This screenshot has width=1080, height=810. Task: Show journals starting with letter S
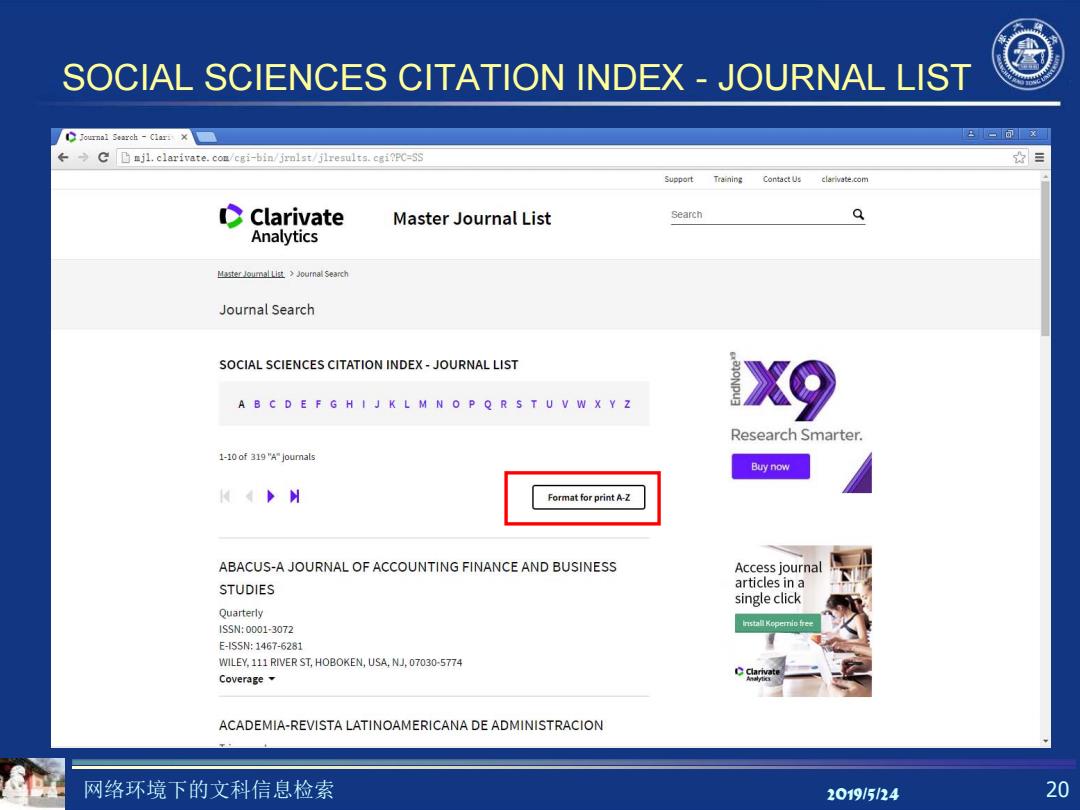click(519, 404)
